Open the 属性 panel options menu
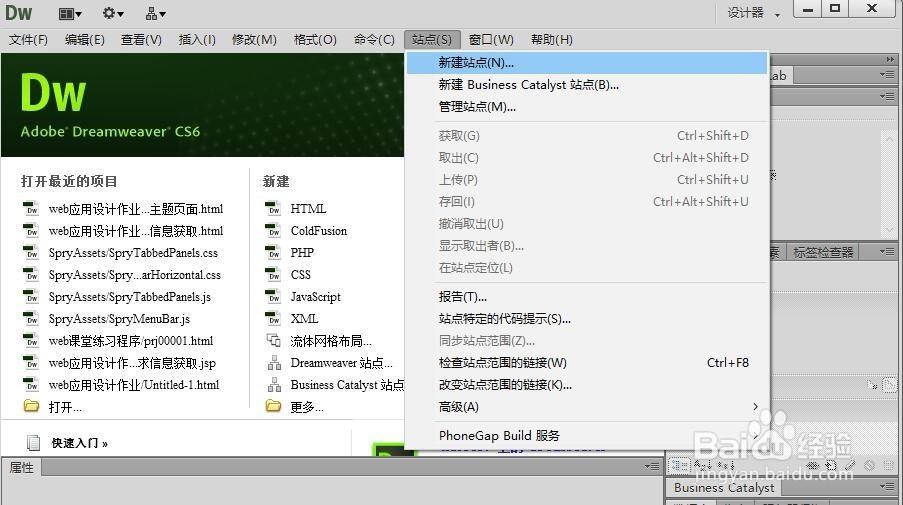903x505 pixels. pos(652,466)
